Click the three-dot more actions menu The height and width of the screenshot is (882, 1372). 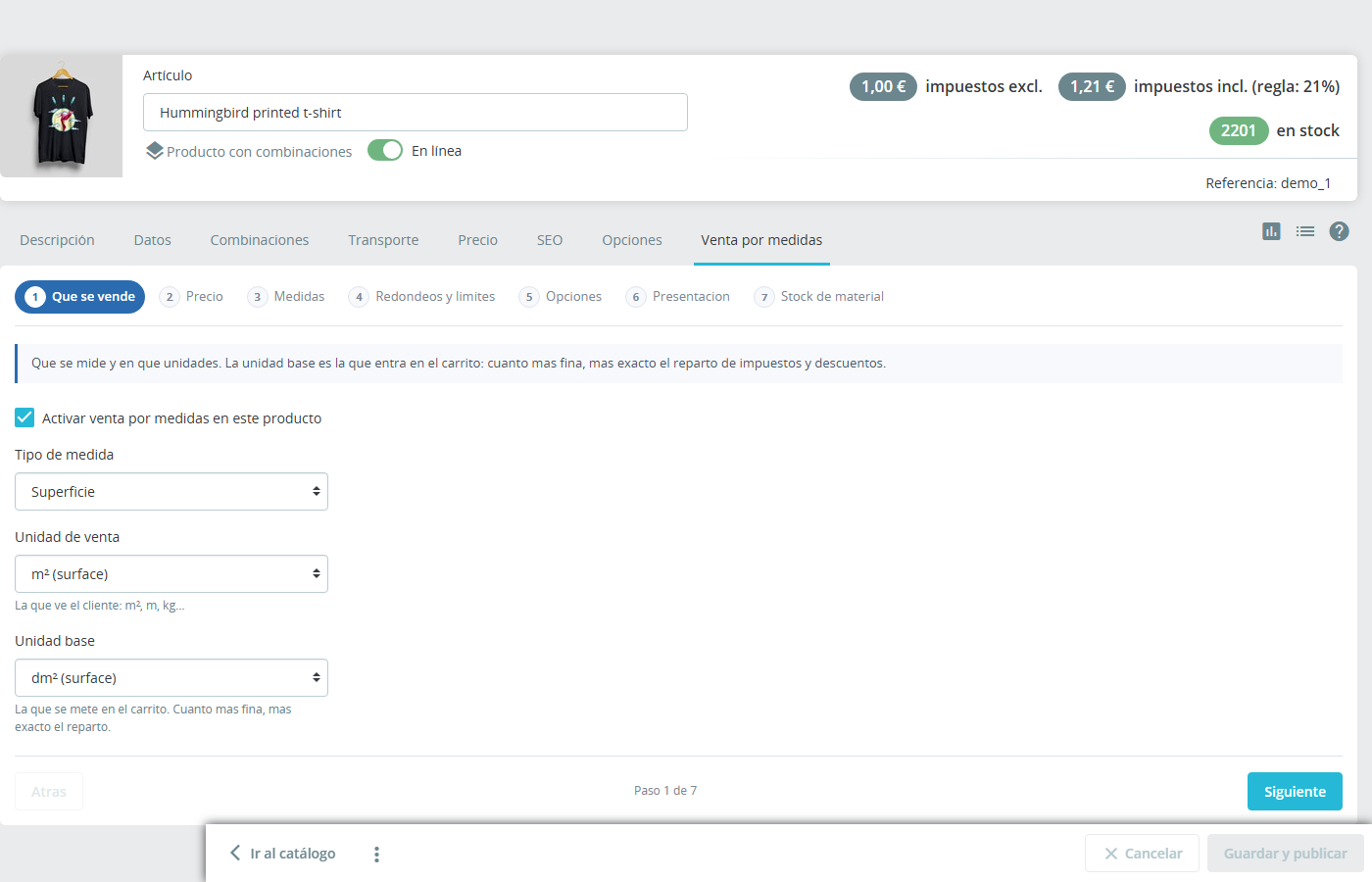pyautogui.click(x=376, y=855)
